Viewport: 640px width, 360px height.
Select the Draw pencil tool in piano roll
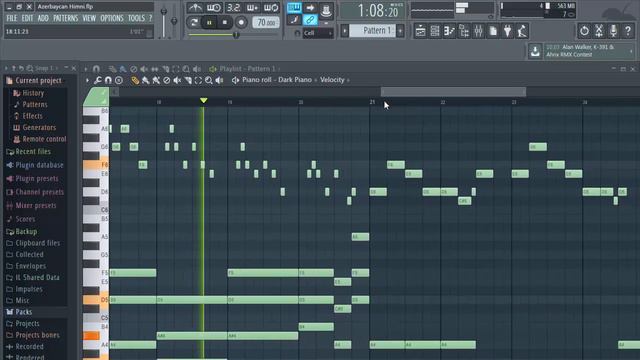point(135,80)
